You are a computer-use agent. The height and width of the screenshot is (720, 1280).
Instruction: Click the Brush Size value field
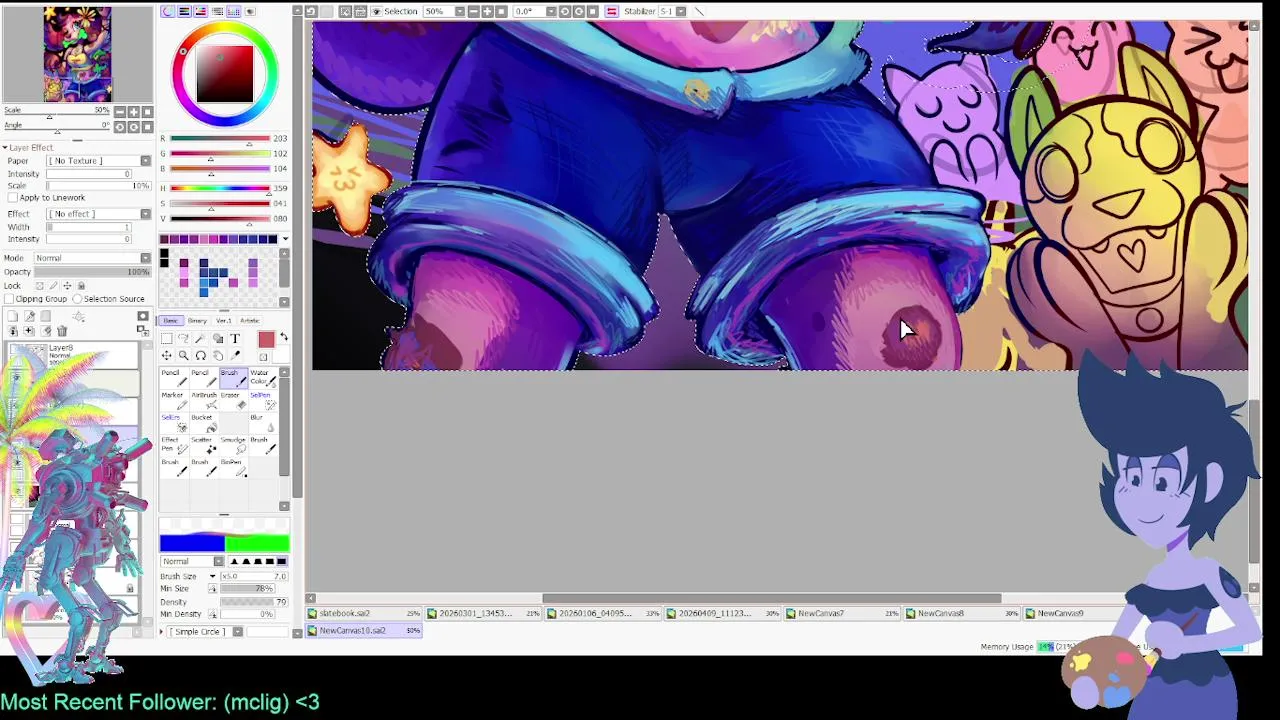tap(254, 576)
